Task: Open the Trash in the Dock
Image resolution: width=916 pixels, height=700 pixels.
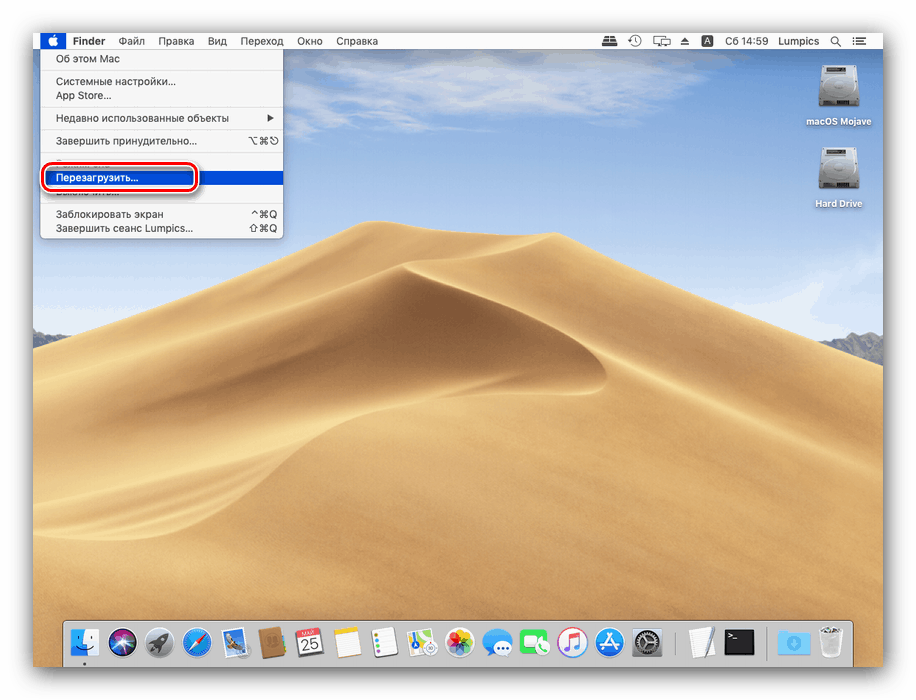Action: pos(831,642)
